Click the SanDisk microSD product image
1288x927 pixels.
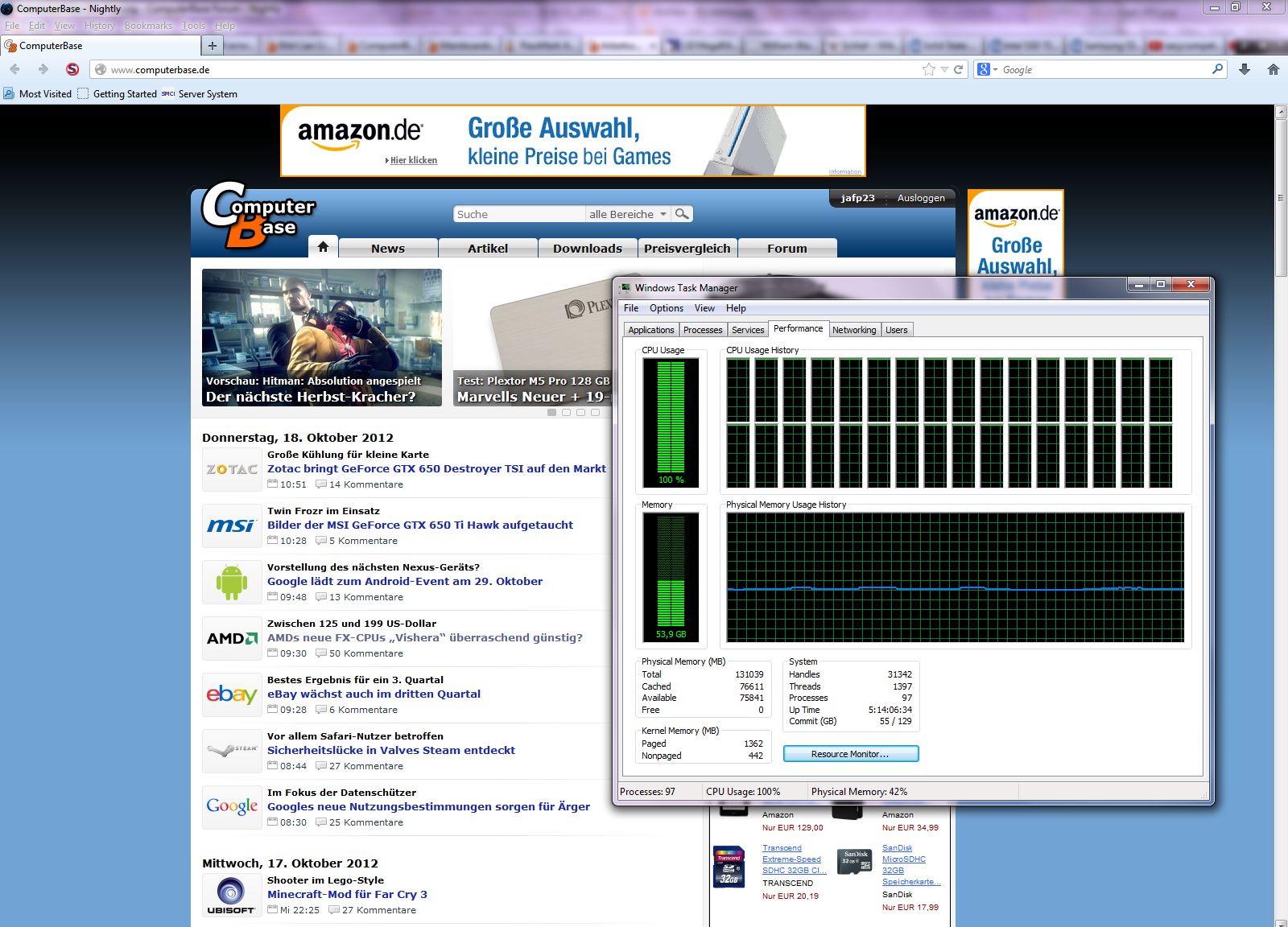(855, 861)
